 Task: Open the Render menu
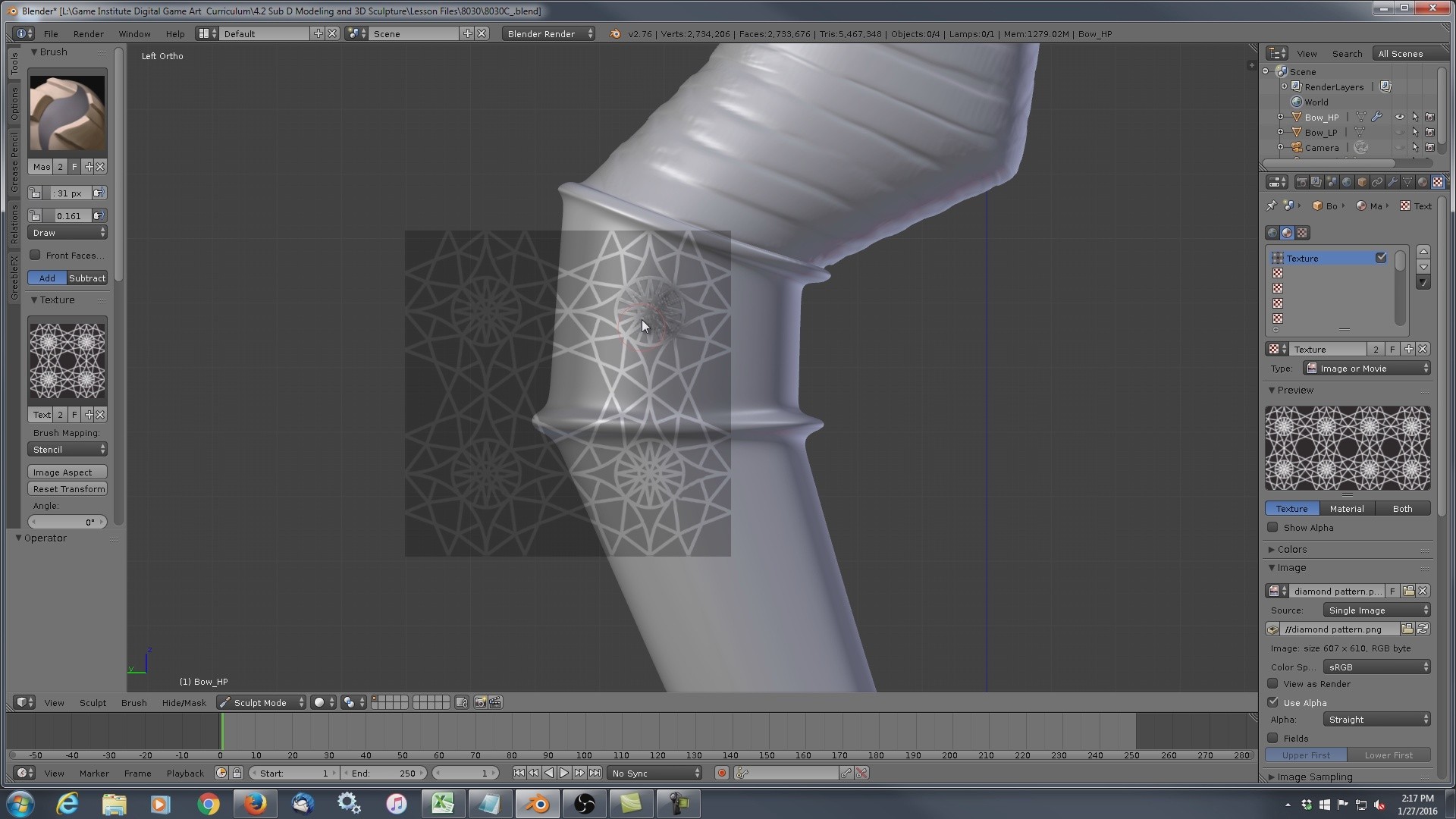pyautogui.click(x=89, y=34)
